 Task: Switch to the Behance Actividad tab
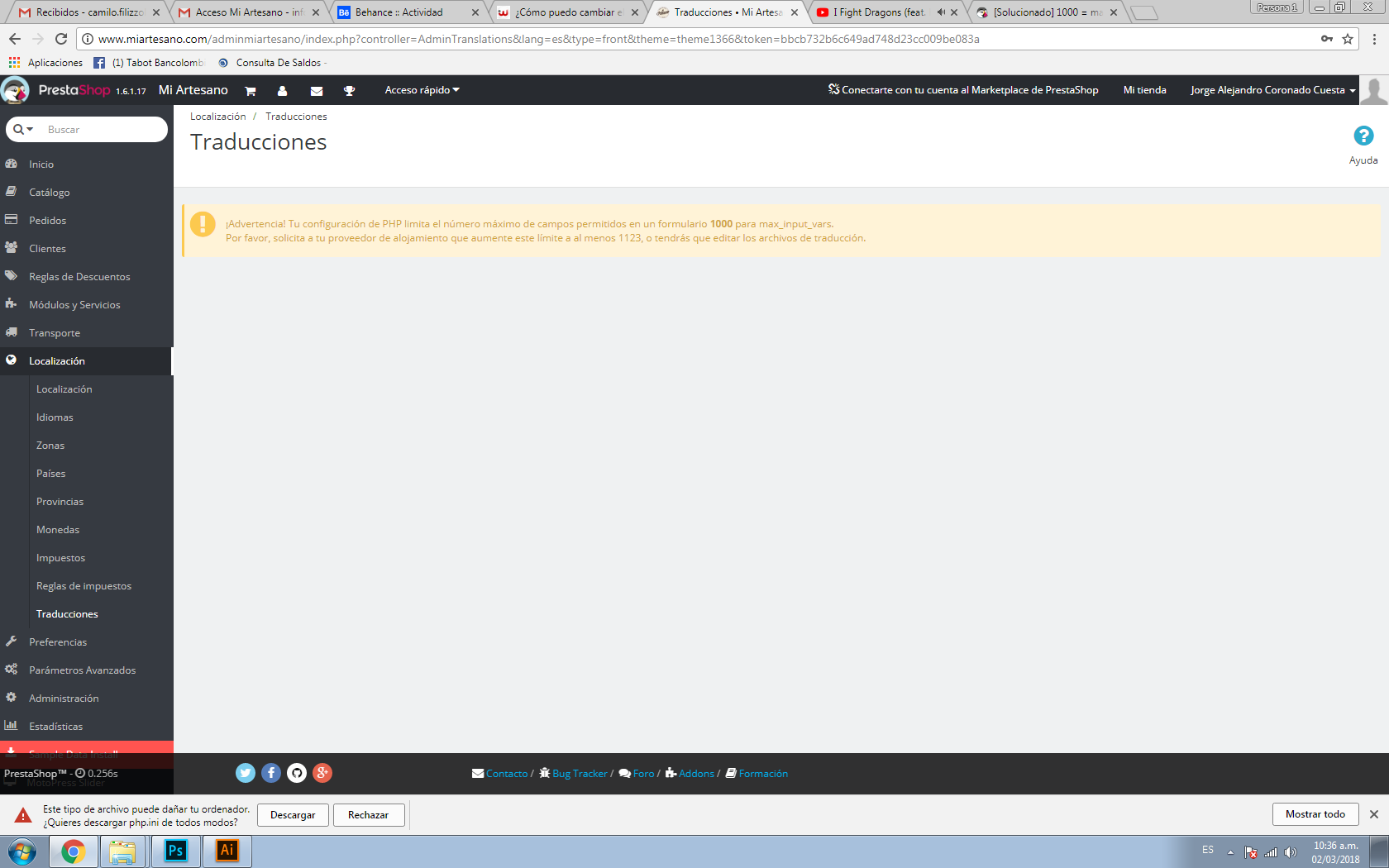(407, 12)
